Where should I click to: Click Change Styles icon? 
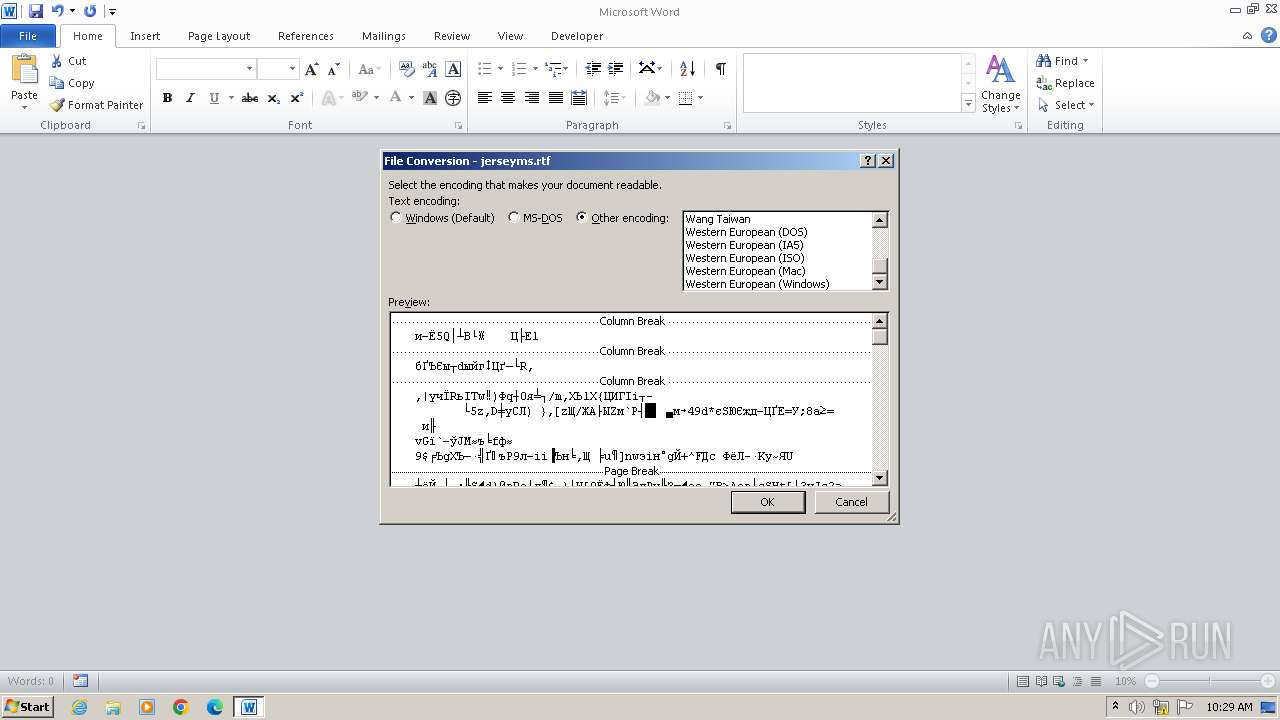(1000, 84)
